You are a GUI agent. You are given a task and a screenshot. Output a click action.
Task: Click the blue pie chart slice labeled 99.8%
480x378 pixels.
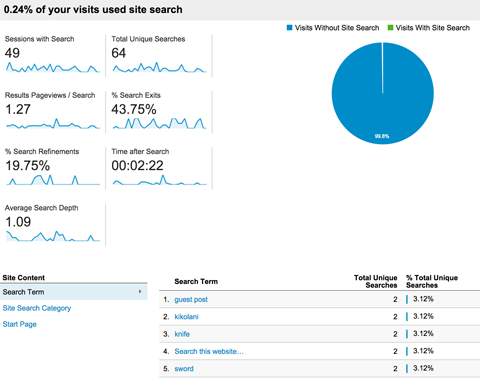pyautogui.click(x=383, y=93)
